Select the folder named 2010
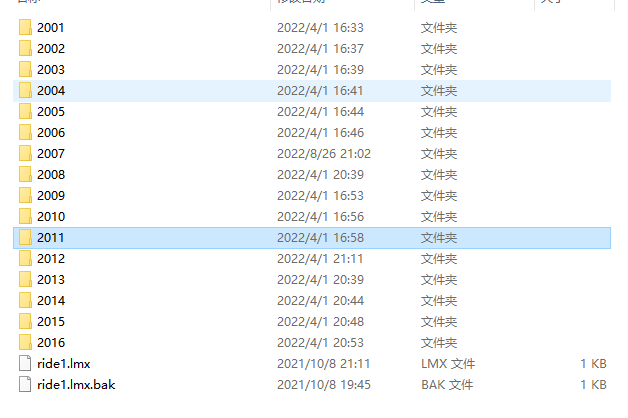 tap(51, 217)
